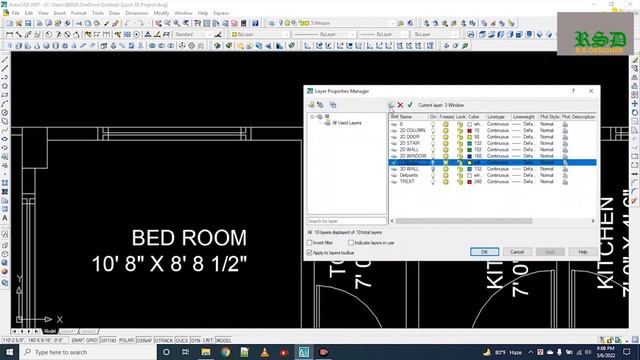Click the red Delete Layer X icon
Image resolution: width=640 pixels, height=360 pixels.
400,105
